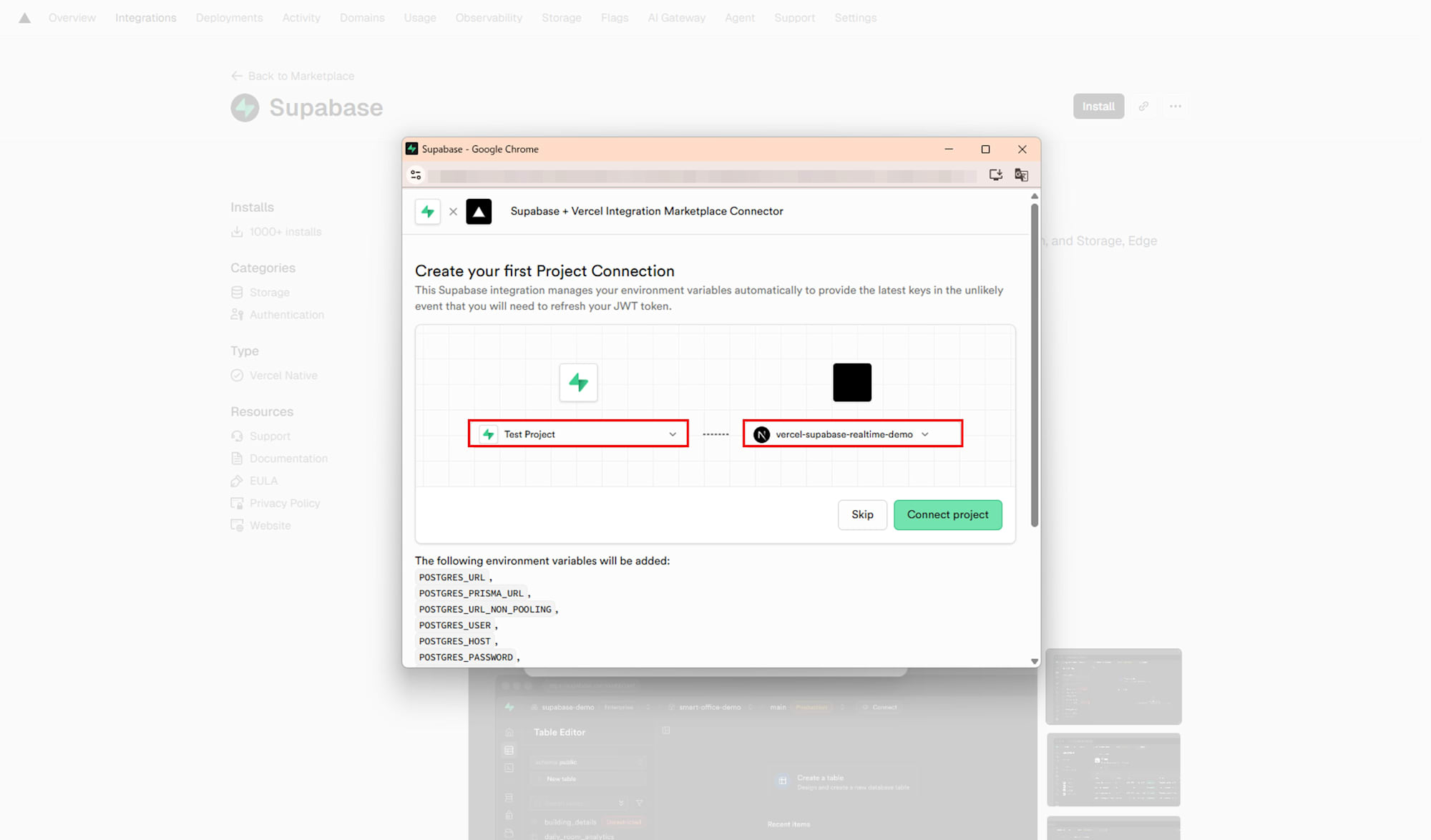Open the copy-link icon beside Install
This screenshot has width=1431, height=840.
tap(1143, 106)
